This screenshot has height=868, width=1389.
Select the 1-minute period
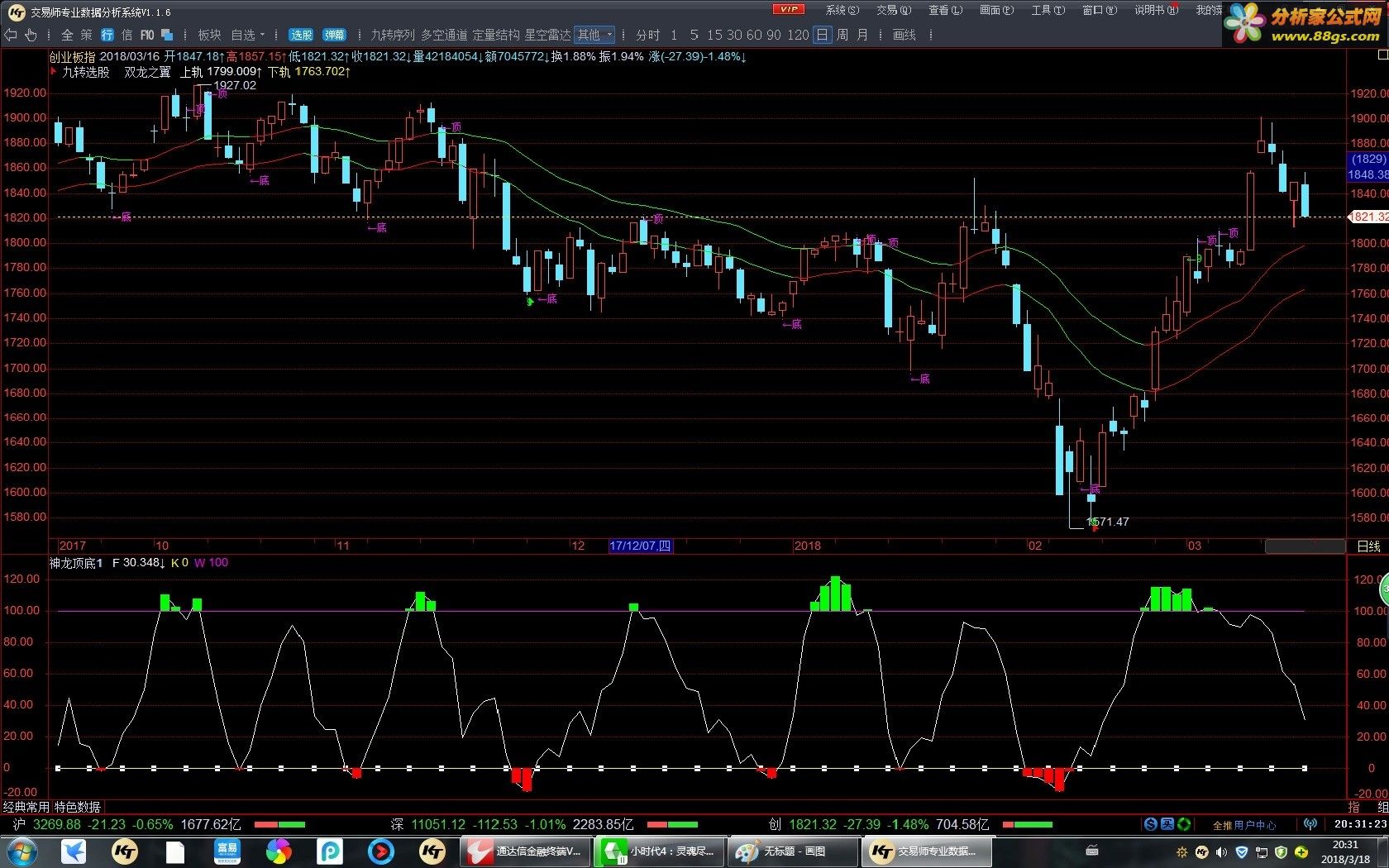pyautogui.click(x=674, y=35)
